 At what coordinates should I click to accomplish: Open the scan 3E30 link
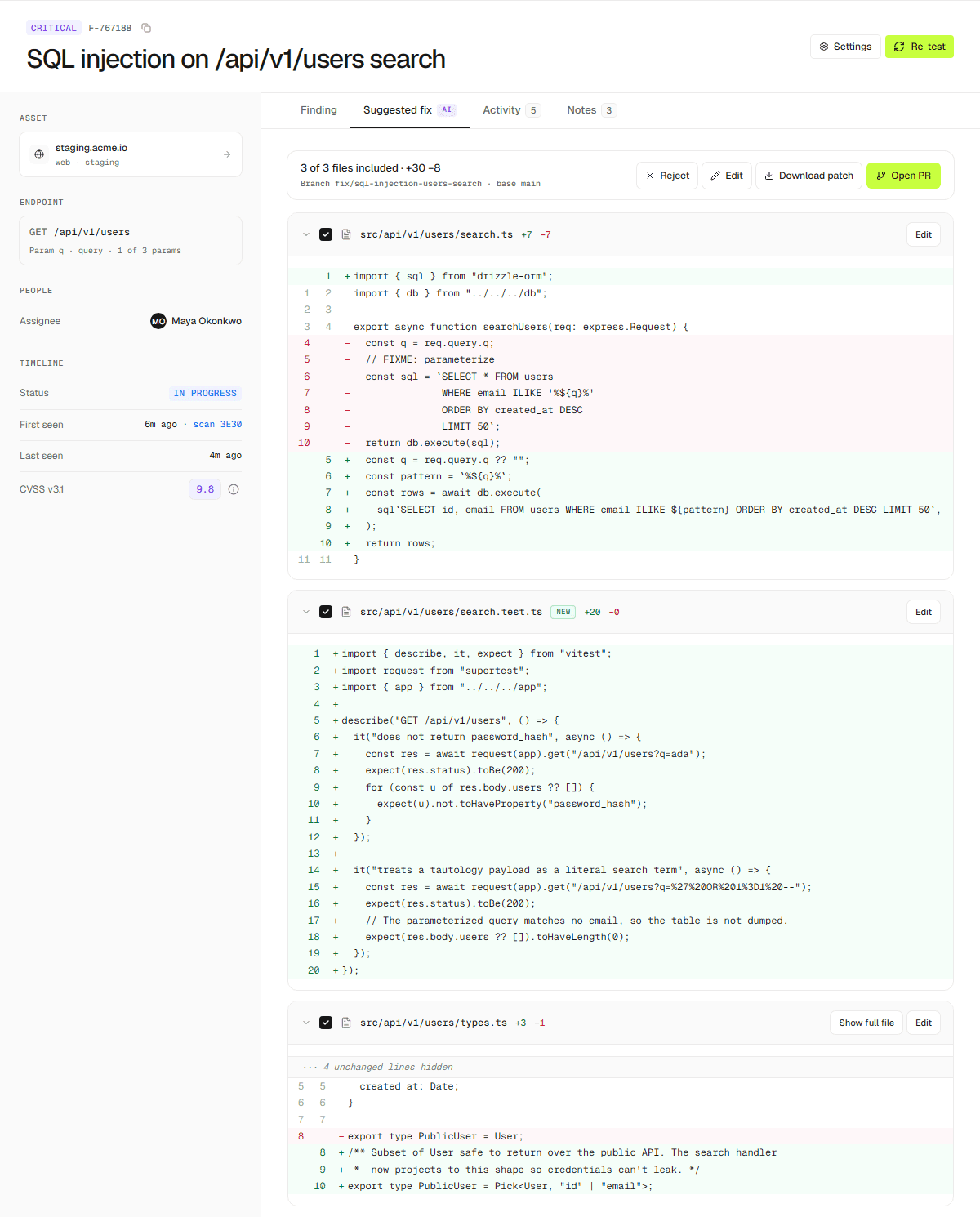217,425
